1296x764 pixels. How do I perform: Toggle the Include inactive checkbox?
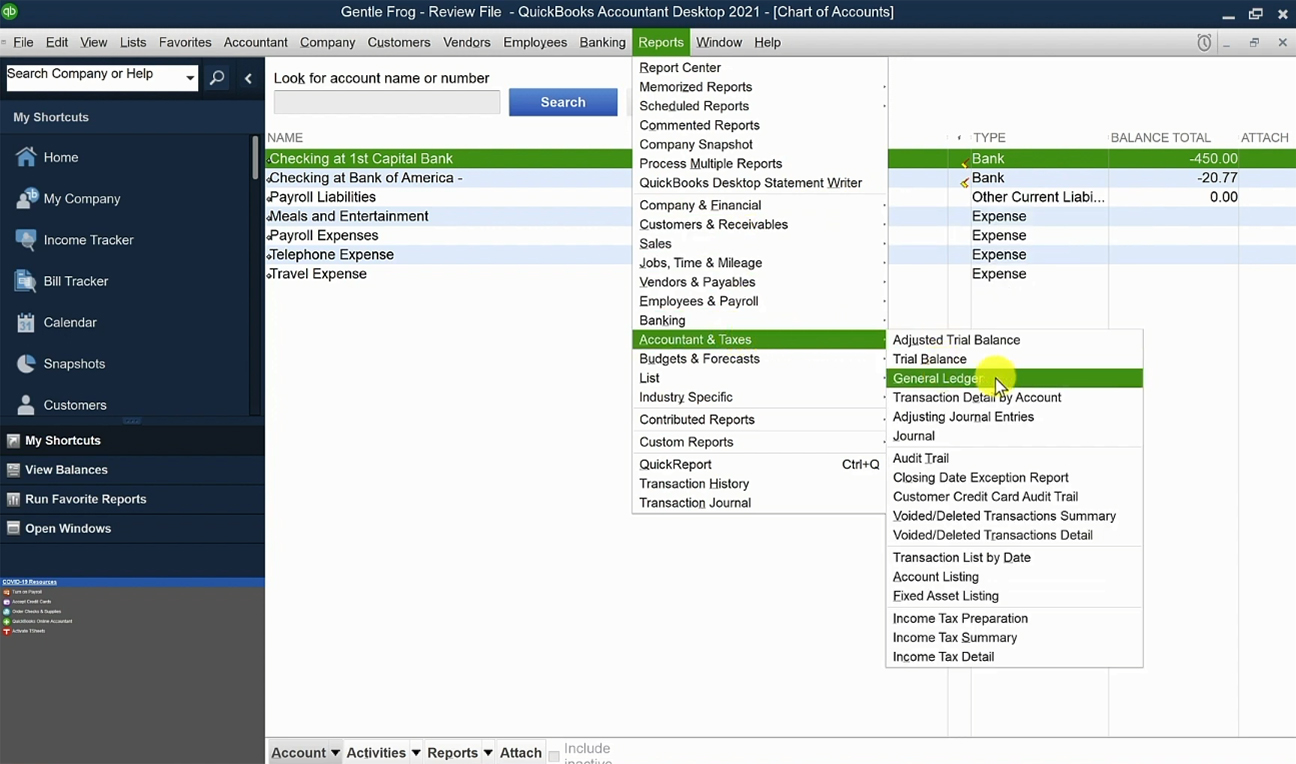(x=554, y=756)
